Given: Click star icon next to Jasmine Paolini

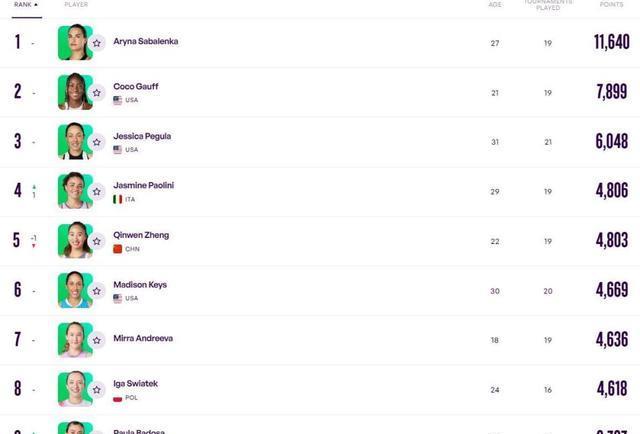Looking at the screenshot, I should coord(97,191).
